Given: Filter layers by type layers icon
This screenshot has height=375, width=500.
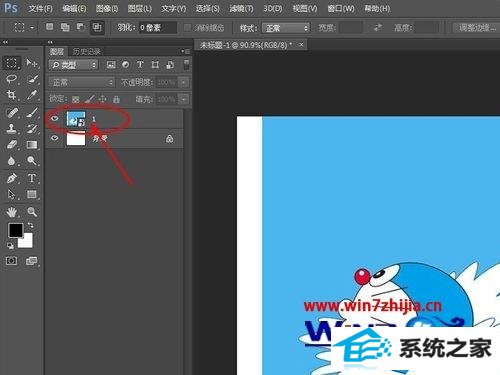Looking at the screenshot, I should [140, 65].
